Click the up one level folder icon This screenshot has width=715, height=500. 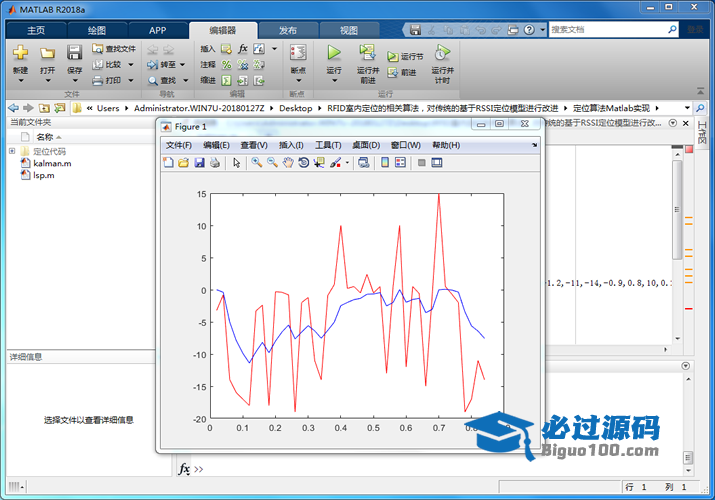[x=44, y=108]
